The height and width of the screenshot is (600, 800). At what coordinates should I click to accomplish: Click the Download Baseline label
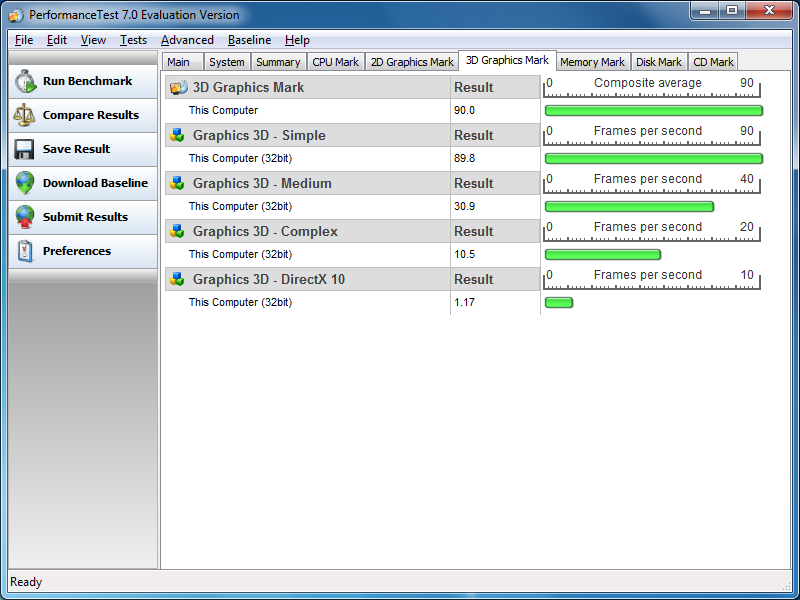(x=95, y=183)
